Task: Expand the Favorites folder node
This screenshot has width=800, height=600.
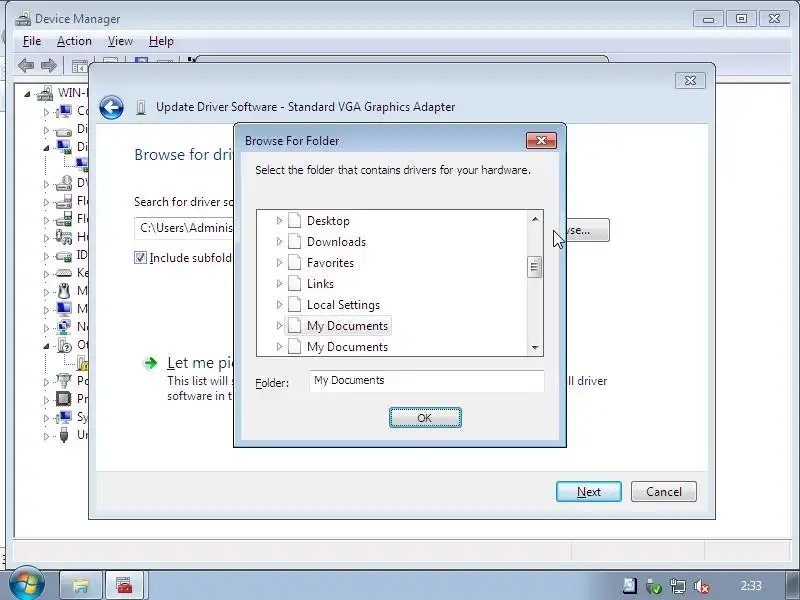Action: 279,262
